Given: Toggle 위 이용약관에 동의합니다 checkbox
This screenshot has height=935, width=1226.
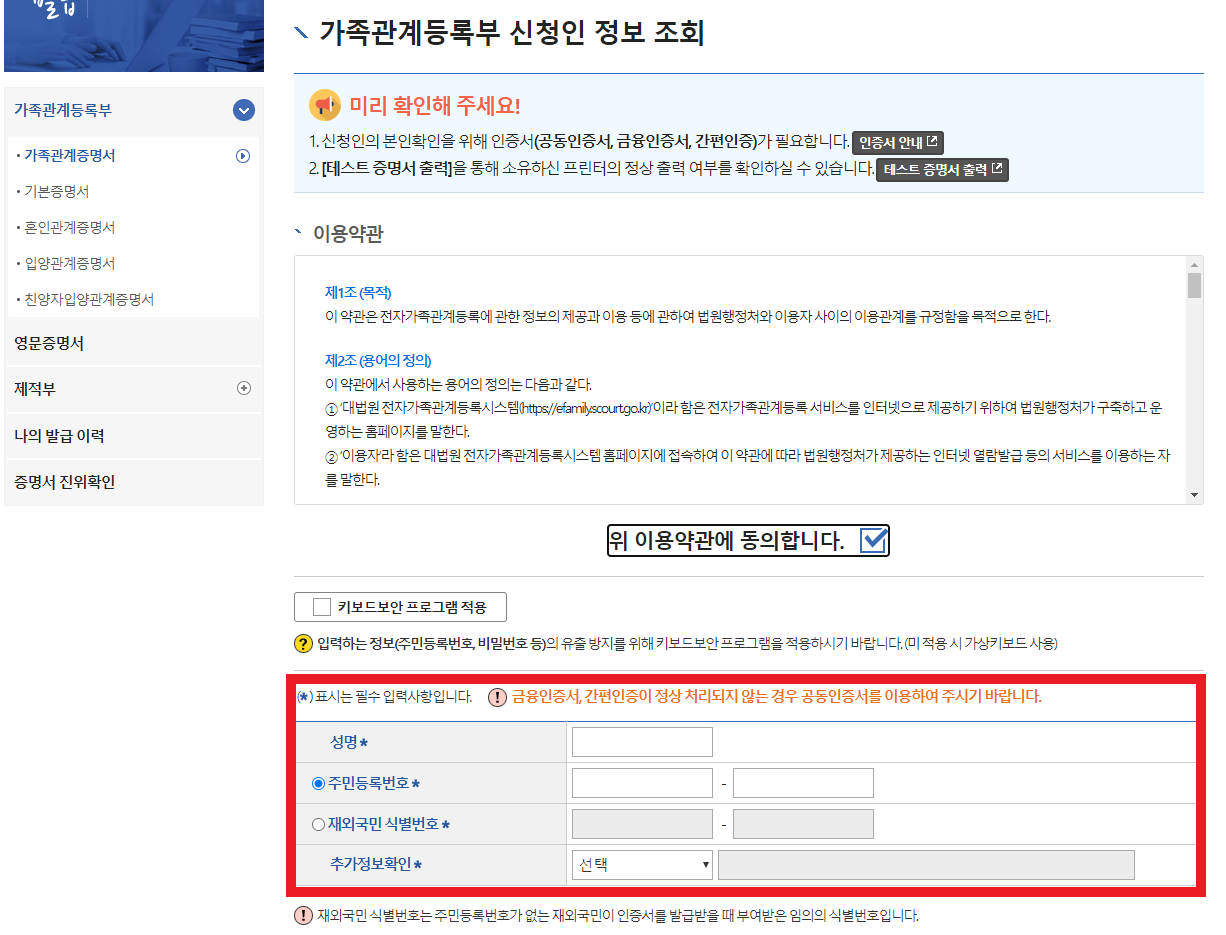Looking at the screenshot, I should 873,541.
